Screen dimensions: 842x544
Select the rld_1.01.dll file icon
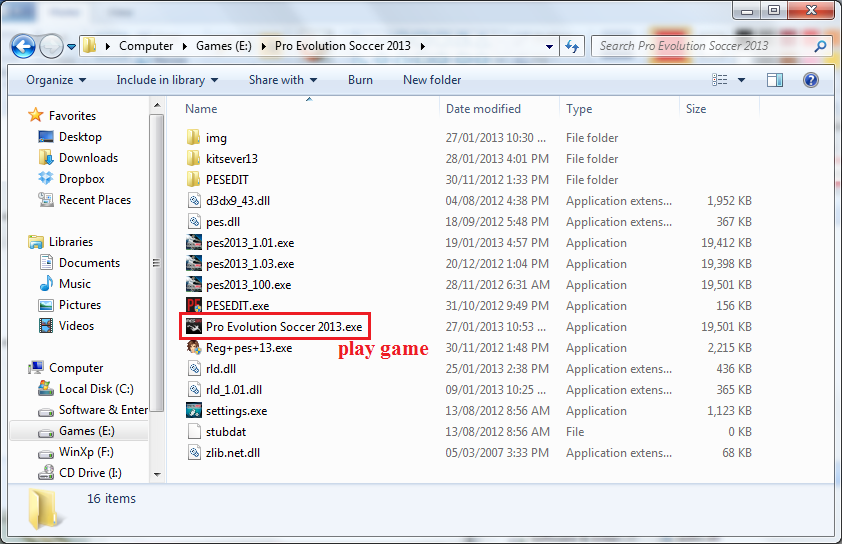[194, 389]
